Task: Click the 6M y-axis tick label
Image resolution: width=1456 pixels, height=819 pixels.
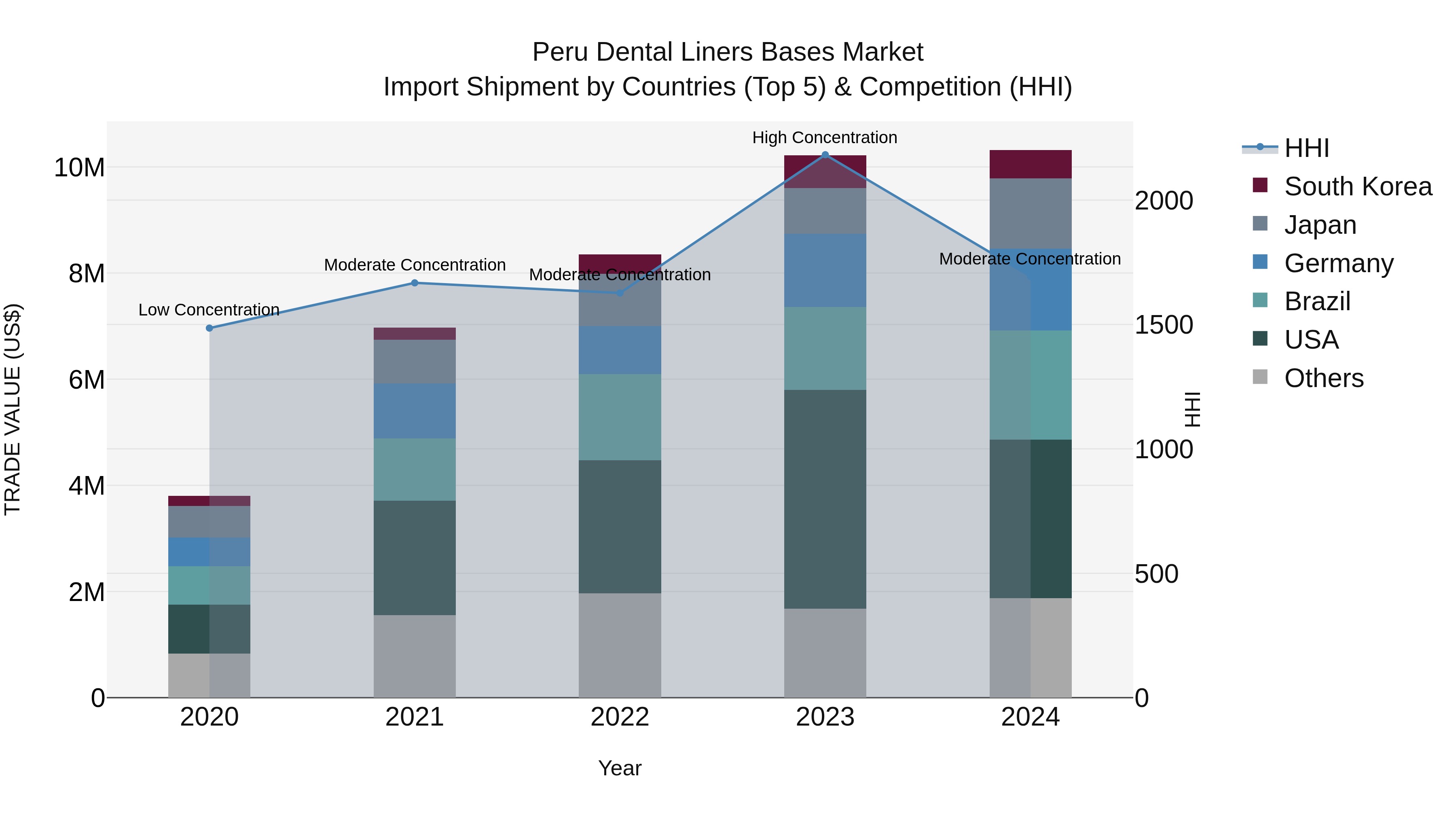Action: coord(87,379)
